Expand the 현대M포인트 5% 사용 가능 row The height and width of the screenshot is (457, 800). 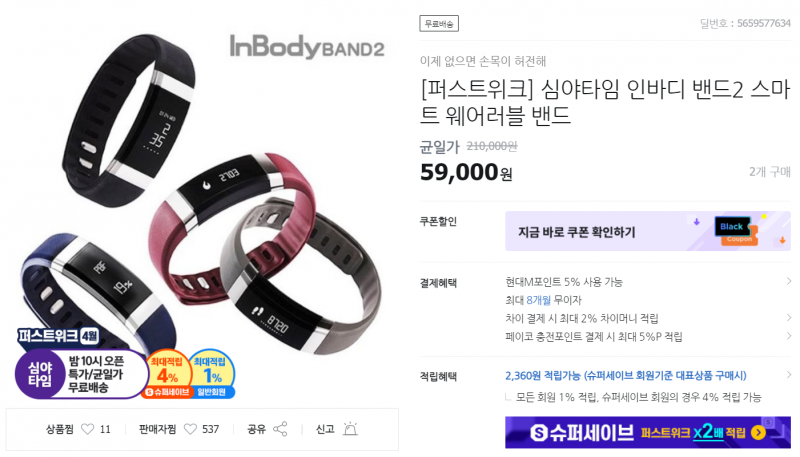tap(648, 282)
